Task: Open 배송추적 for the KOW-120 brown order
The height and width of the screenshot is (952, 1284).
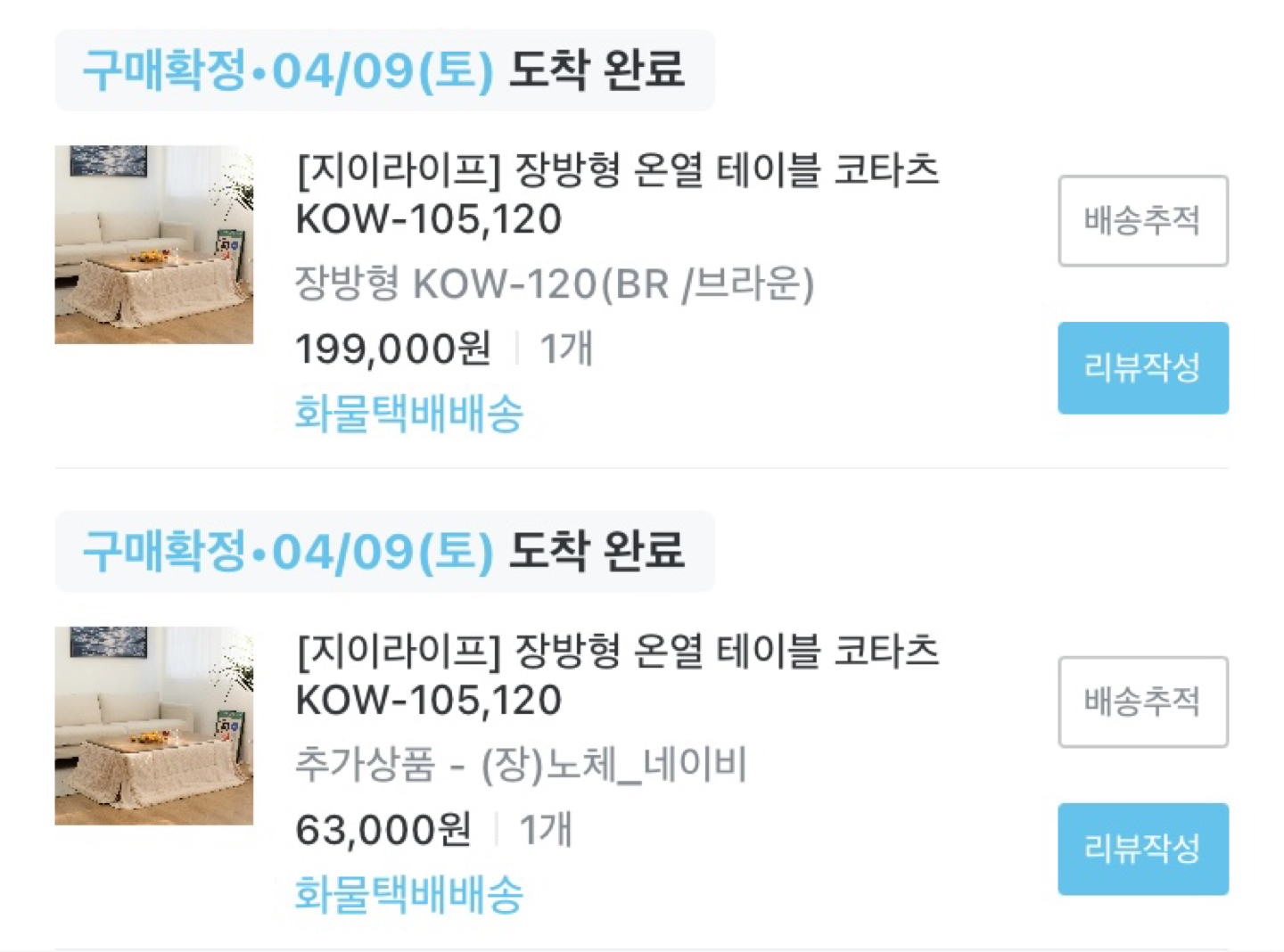Action: (1143, 222)
